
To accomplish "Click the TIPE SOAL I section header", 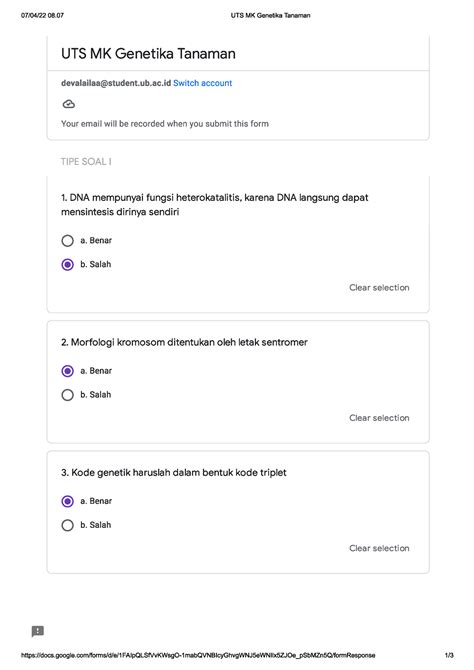I will click(x=86, y=162).
